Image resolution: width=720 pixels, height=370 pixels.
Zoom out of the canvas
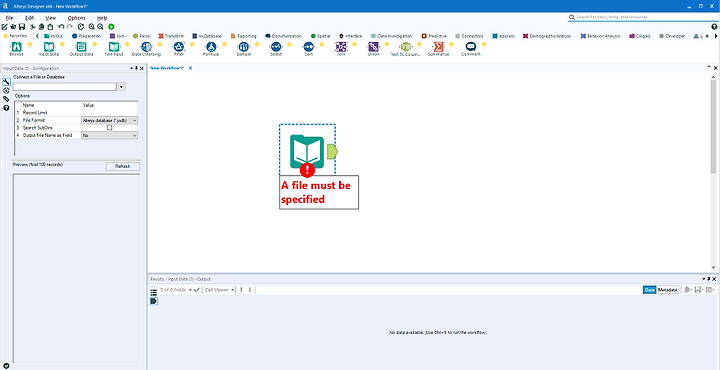[x=100, y=27]
